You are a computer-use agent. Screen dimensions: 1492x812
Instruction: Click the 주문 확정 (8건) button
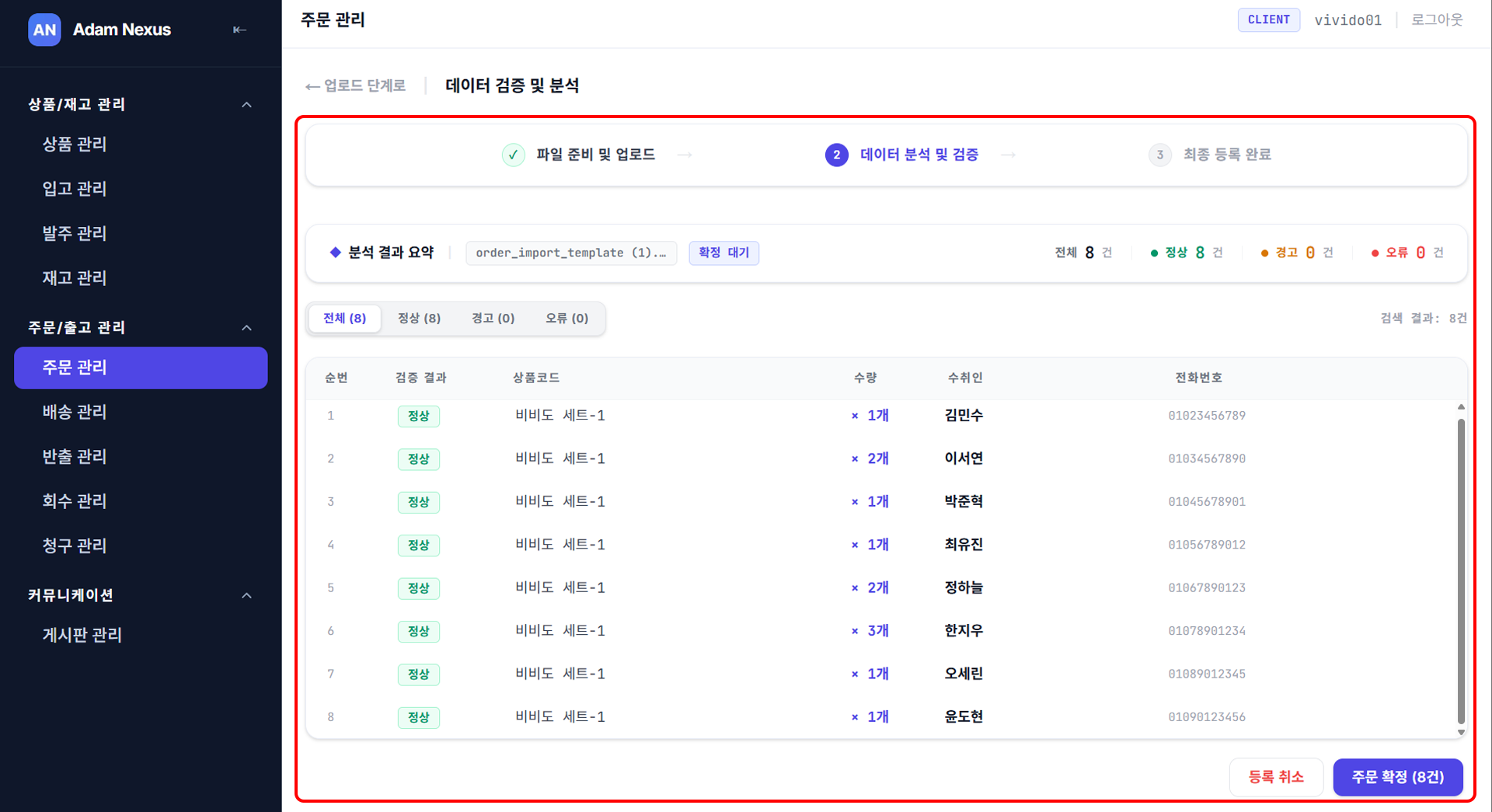[1398, 777]
